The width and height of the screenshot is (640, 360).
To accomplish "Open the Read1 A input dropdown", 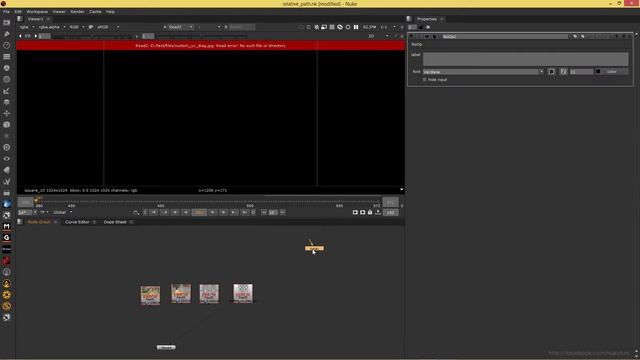I will point(181,27).
